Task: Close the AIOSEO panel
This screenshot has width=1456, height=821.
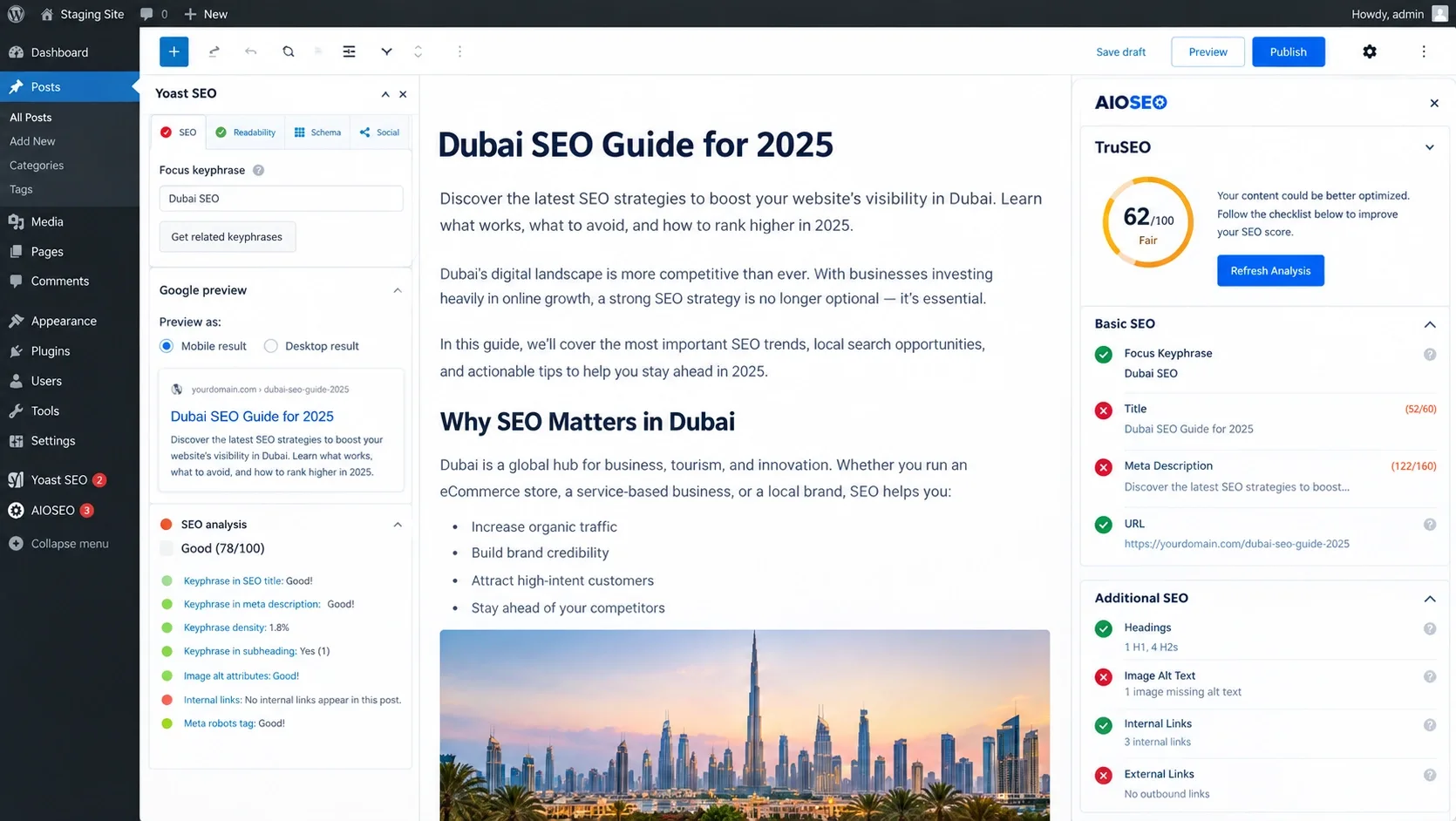Action: click(x=1434, y=103)
